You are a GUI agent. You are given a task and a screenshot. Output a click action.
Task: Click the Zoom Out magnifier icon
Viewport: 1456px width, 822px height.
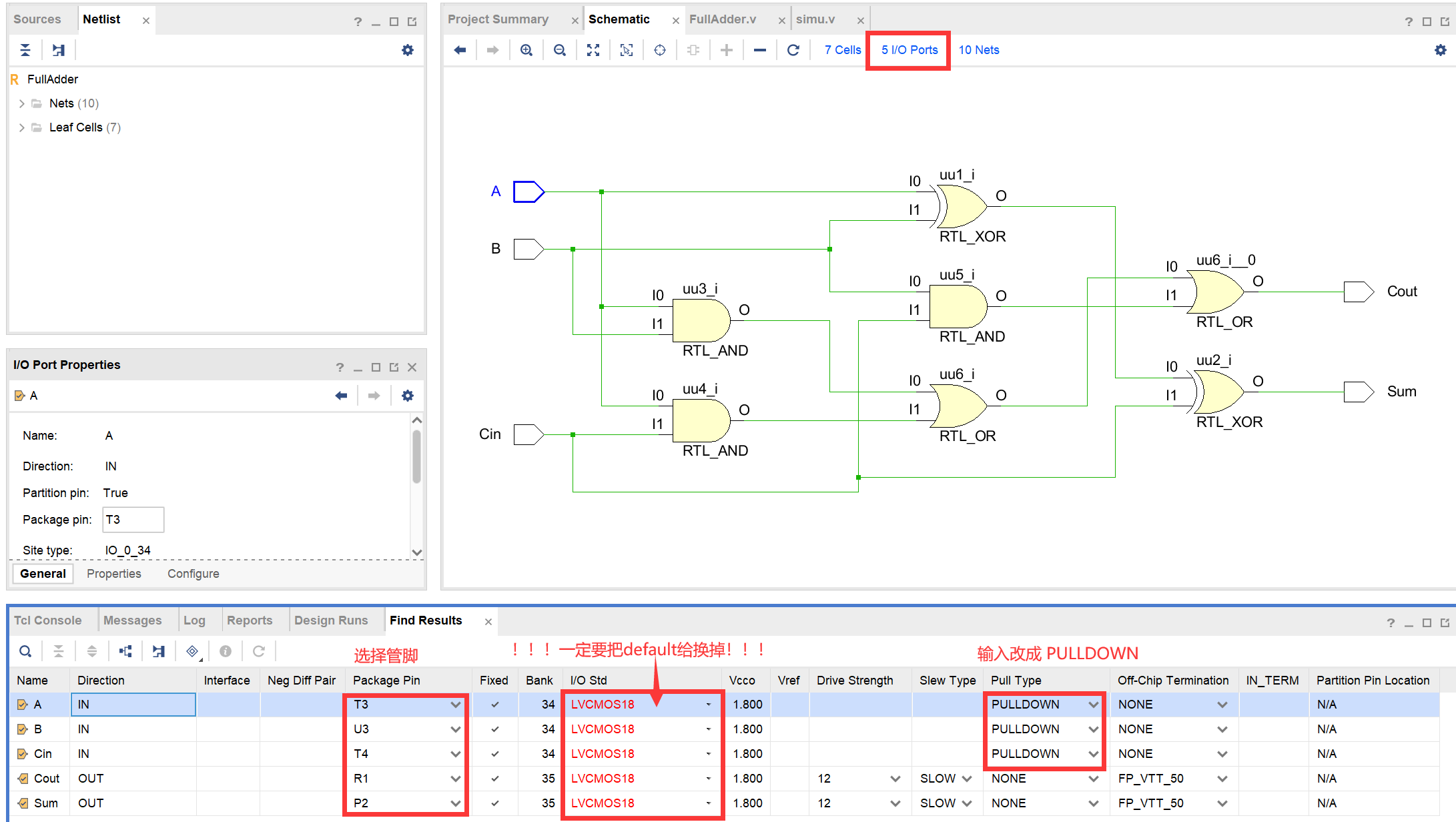tap(560, 50)
